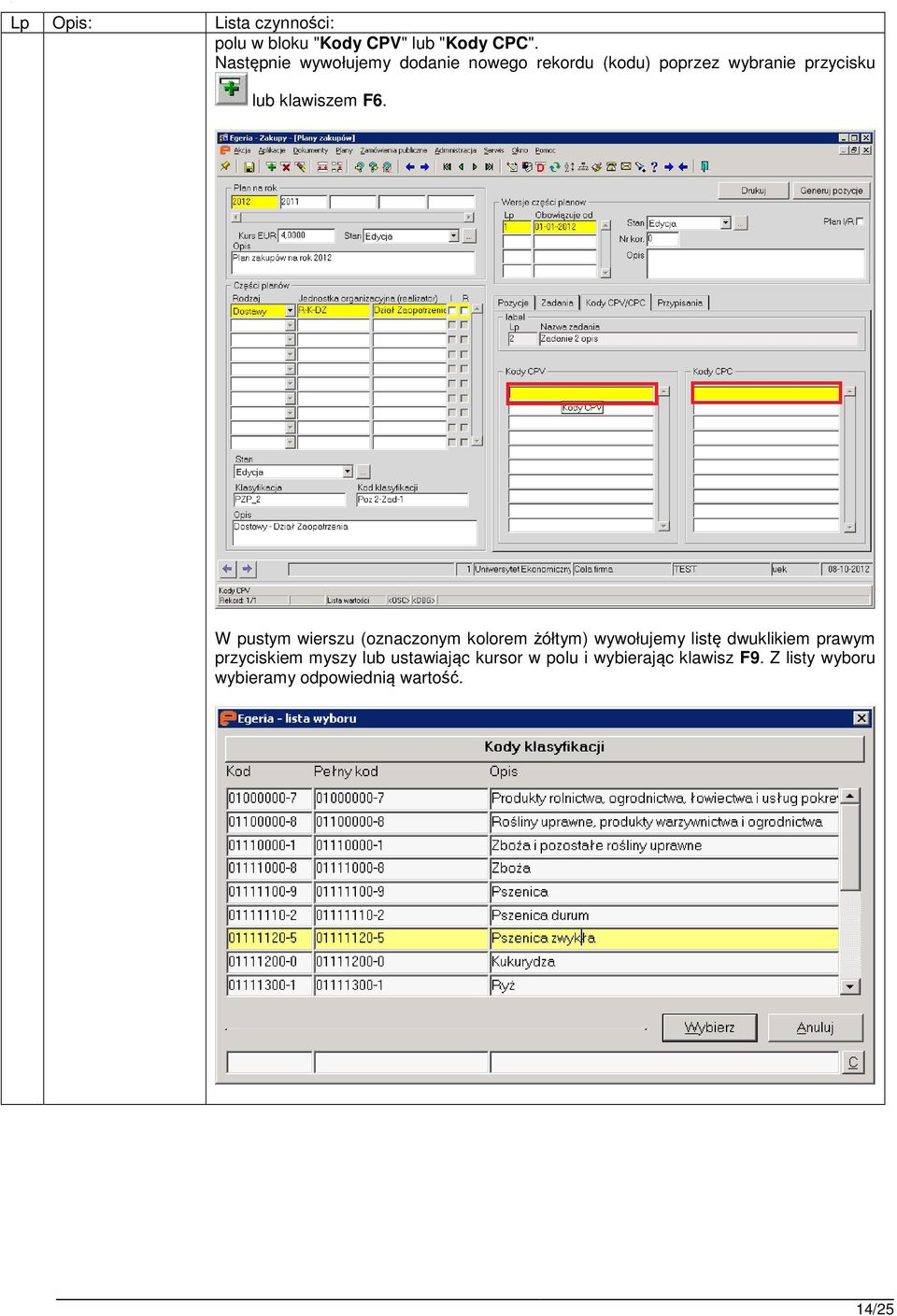897x1316 pixels.
Task: Click the small green plus toolbar icon
Action: (271, 167)
